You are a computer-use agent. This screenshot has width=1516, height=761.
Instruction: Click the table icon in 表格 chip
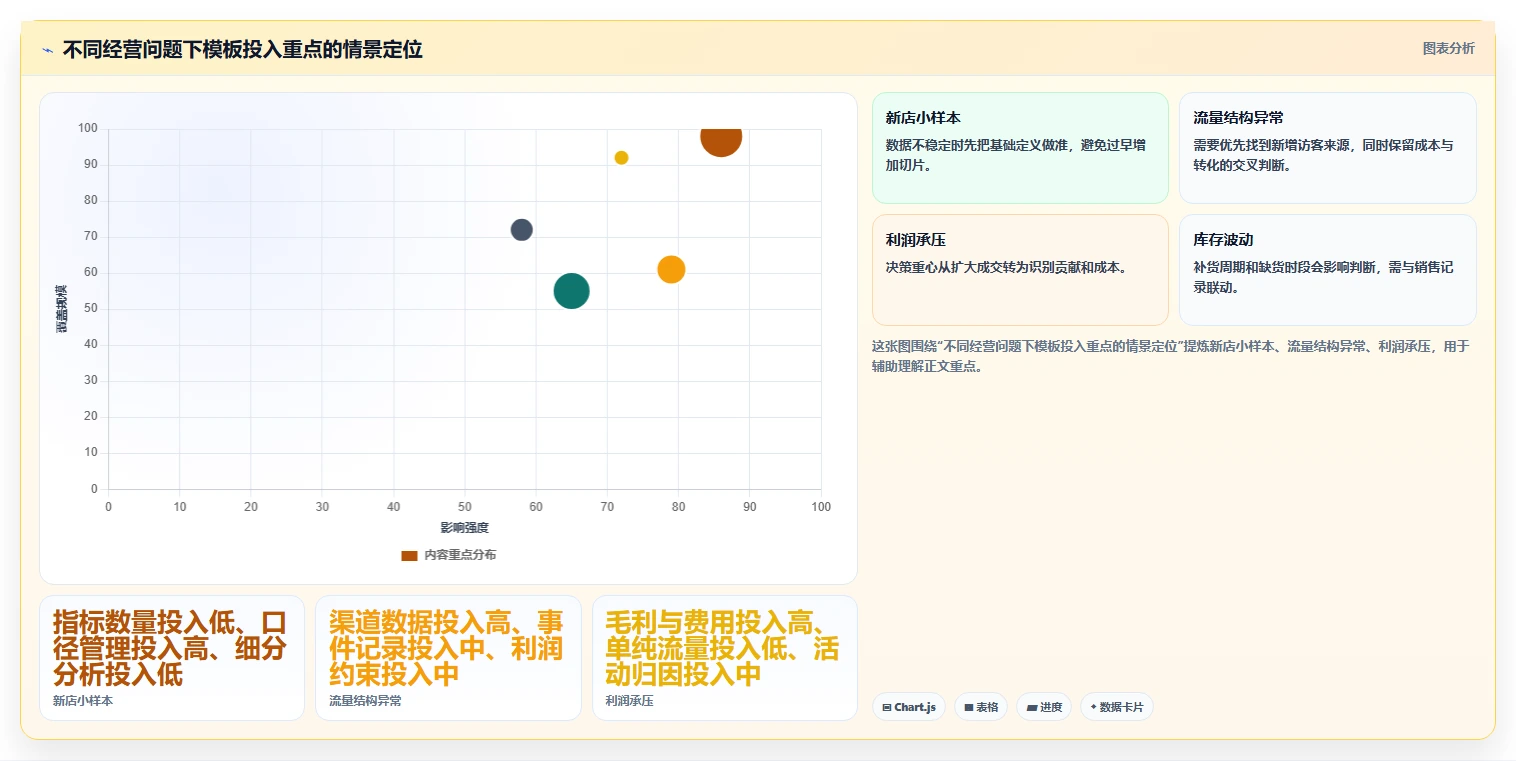(x=968, y=707)
